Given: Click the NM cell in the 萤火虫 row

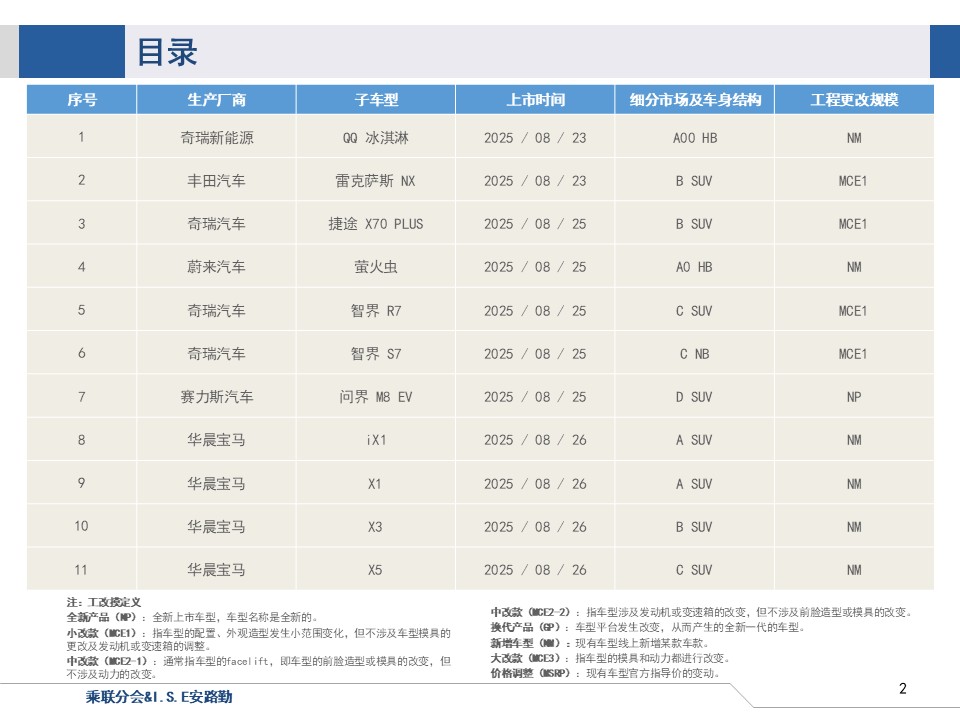Looking at the screenshot, I should click(x=854, y=267).
